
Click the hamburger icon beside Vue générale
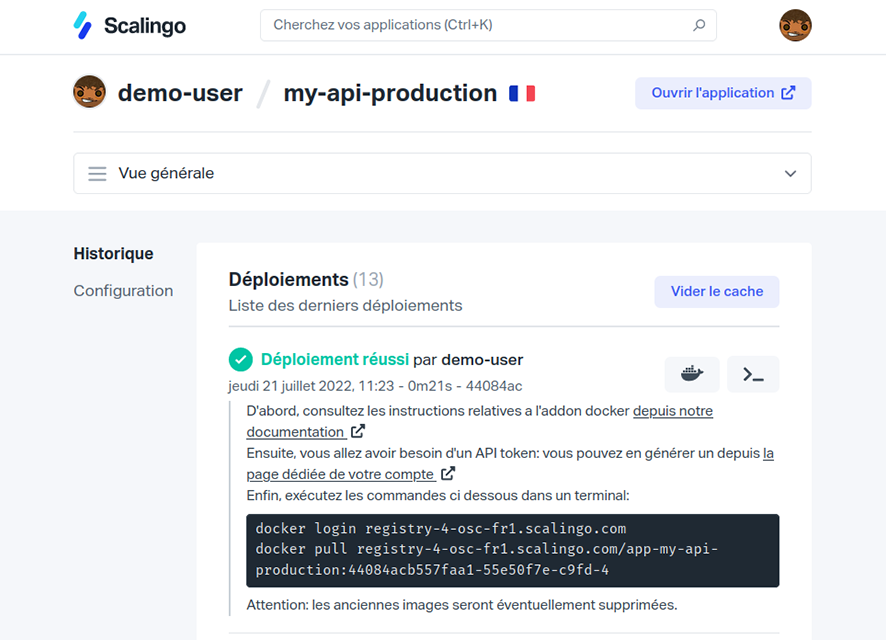pyautogui.click(x=97, y=173)
